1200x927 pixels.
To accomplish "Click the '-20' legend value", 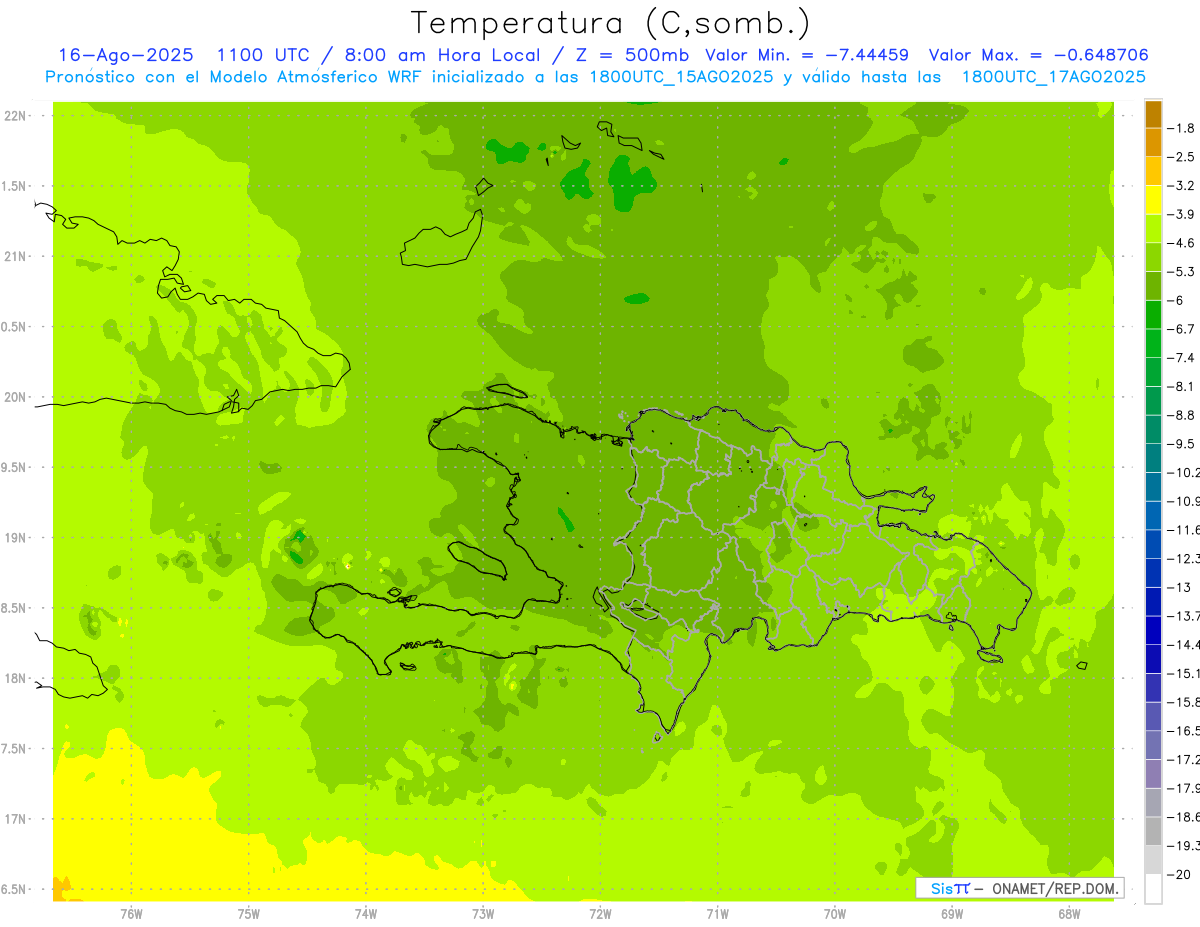I will pos(1180,875).
